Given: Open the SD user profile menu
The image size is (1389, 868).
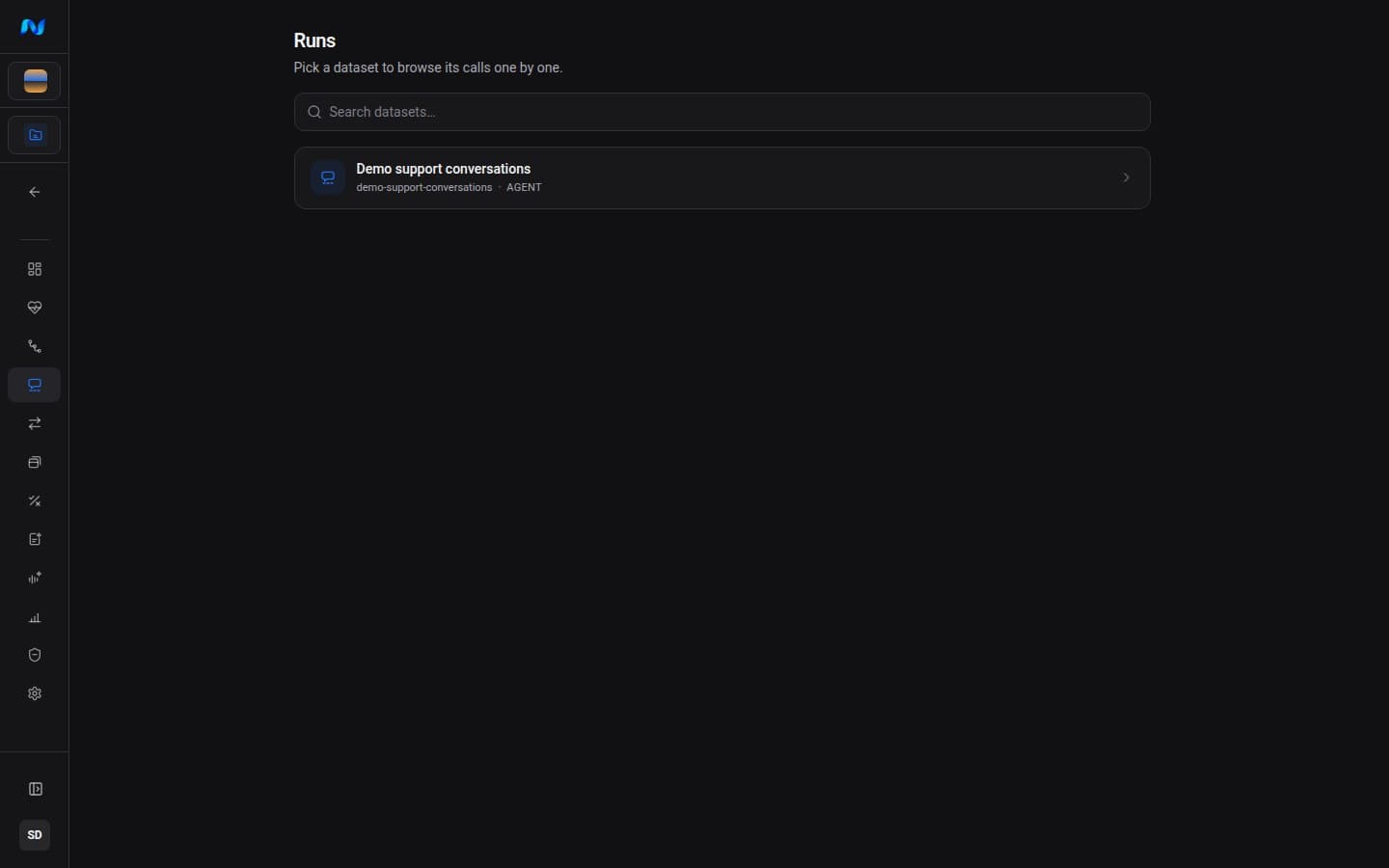Looking at the screenshot, I should click(x=35, y=835).
